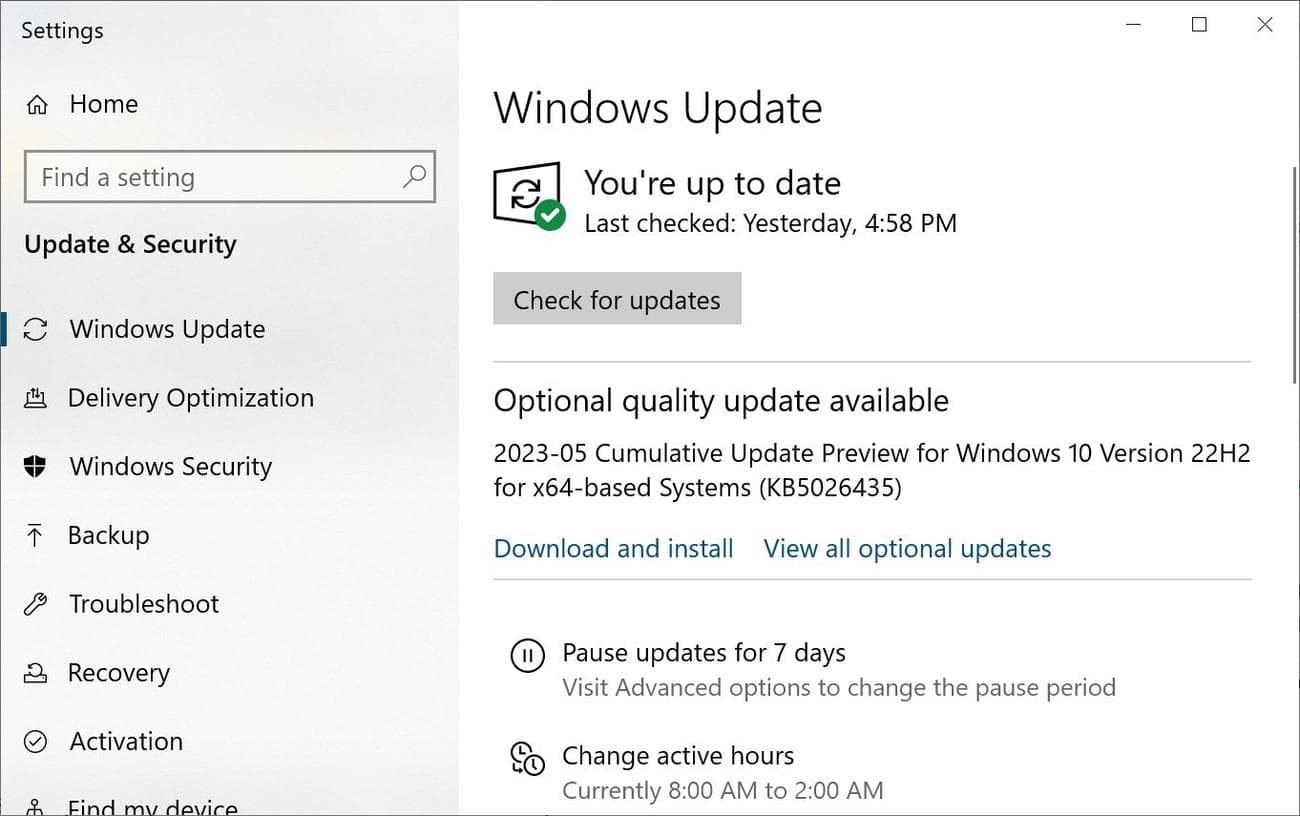
Task: Click the Activation checkmark icon
Action: 36,741
